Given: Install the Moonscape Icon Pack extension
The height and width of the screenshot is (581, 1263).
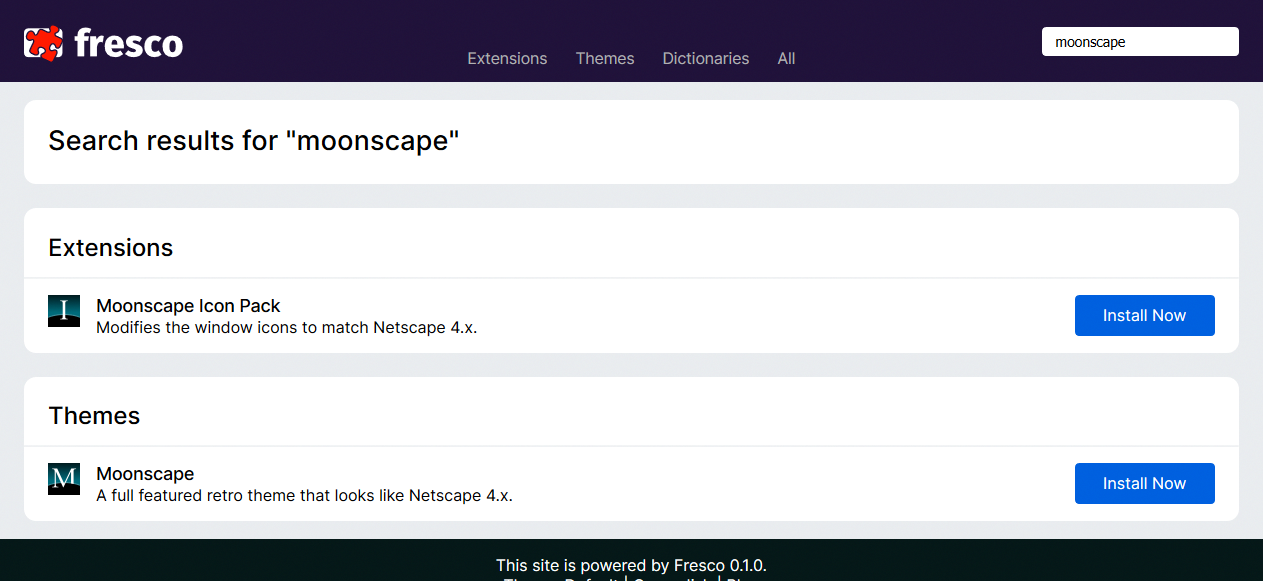Looking at the screenshot, I should point(1144,315).
